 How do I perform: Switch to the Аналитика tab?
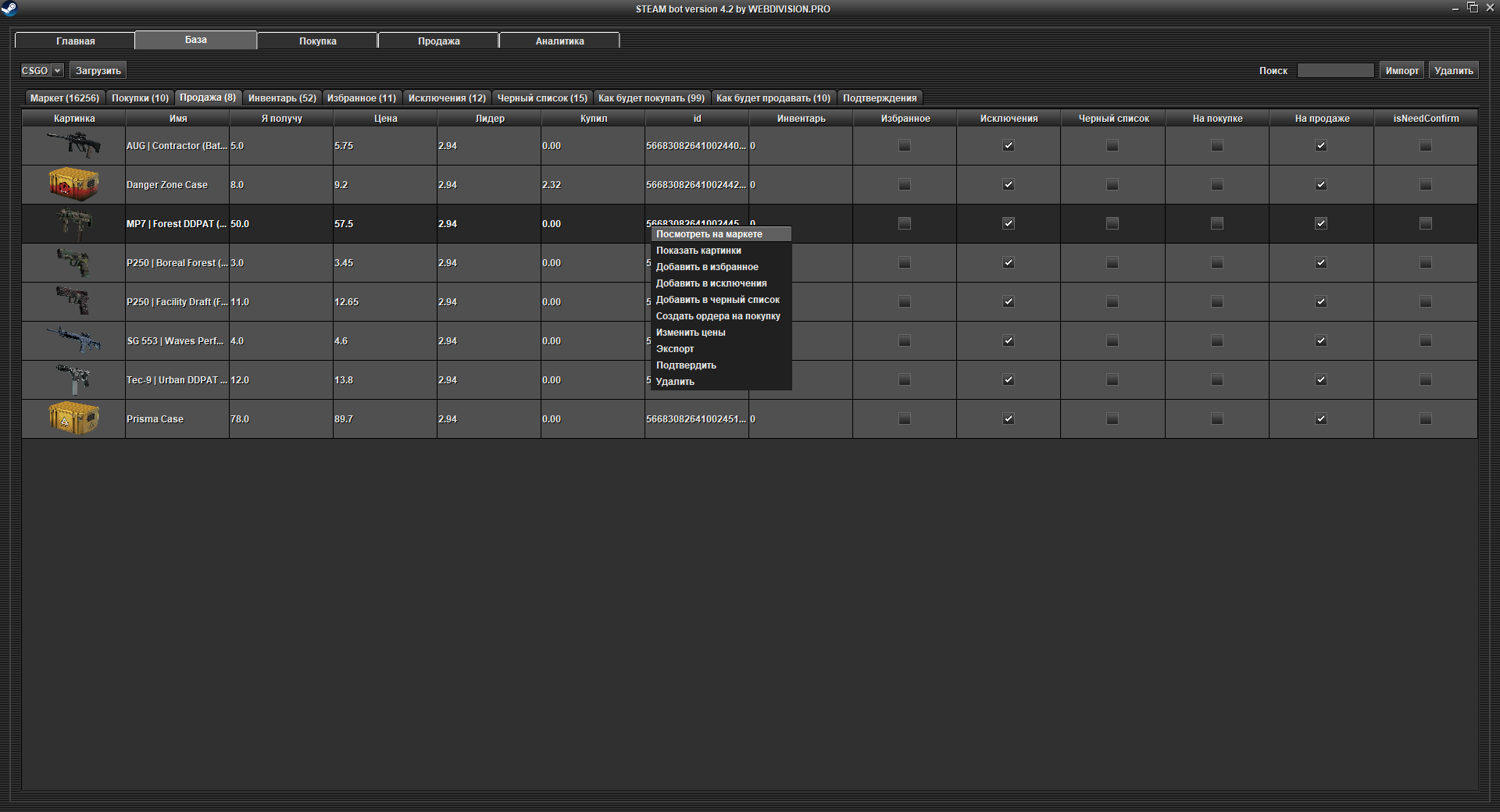click(559, 41)
